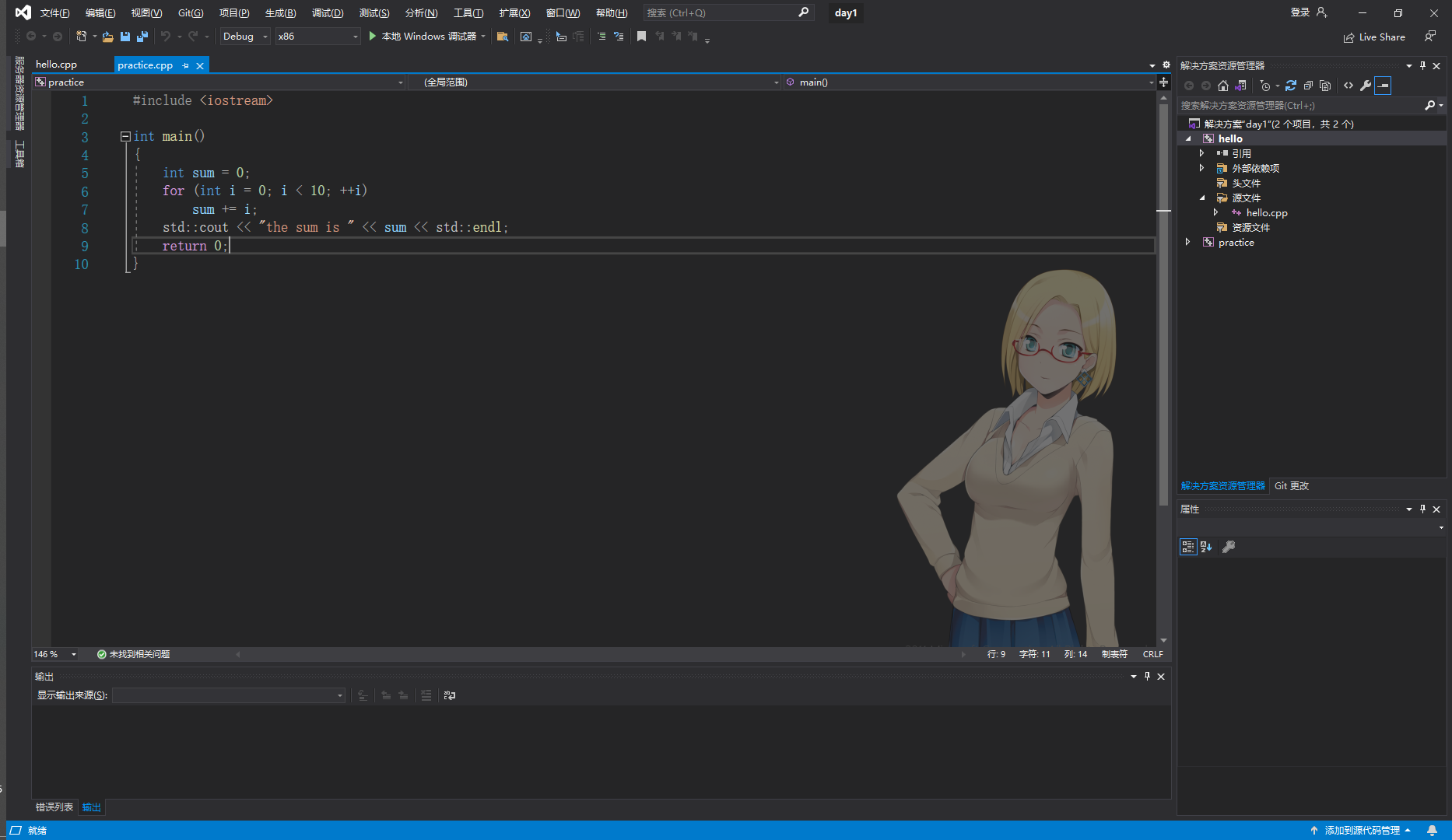
Task: Click the Find in Files folder-search icon
Action: coord(503,37)
